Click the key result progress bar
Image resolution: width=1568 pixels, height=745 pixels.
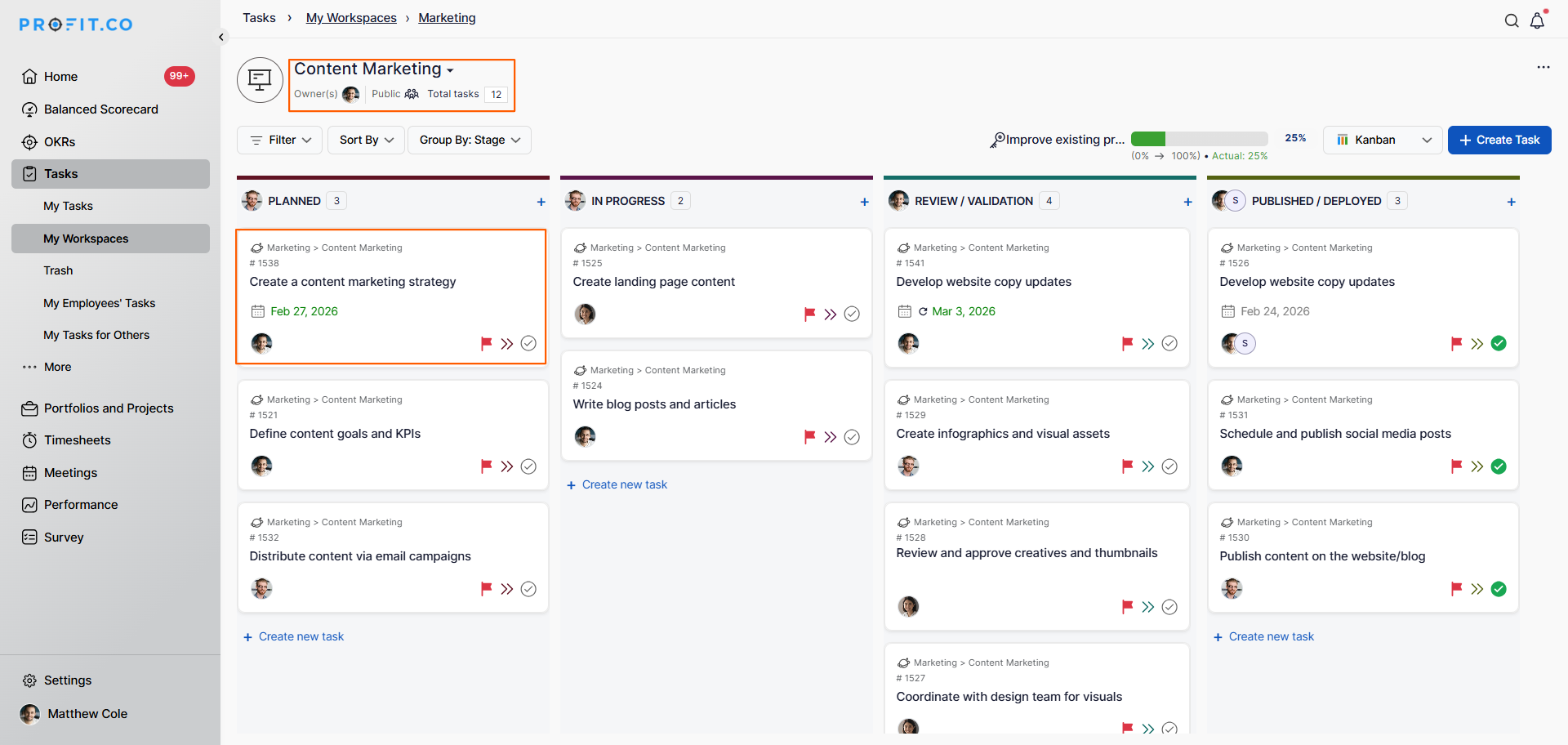1199,139
